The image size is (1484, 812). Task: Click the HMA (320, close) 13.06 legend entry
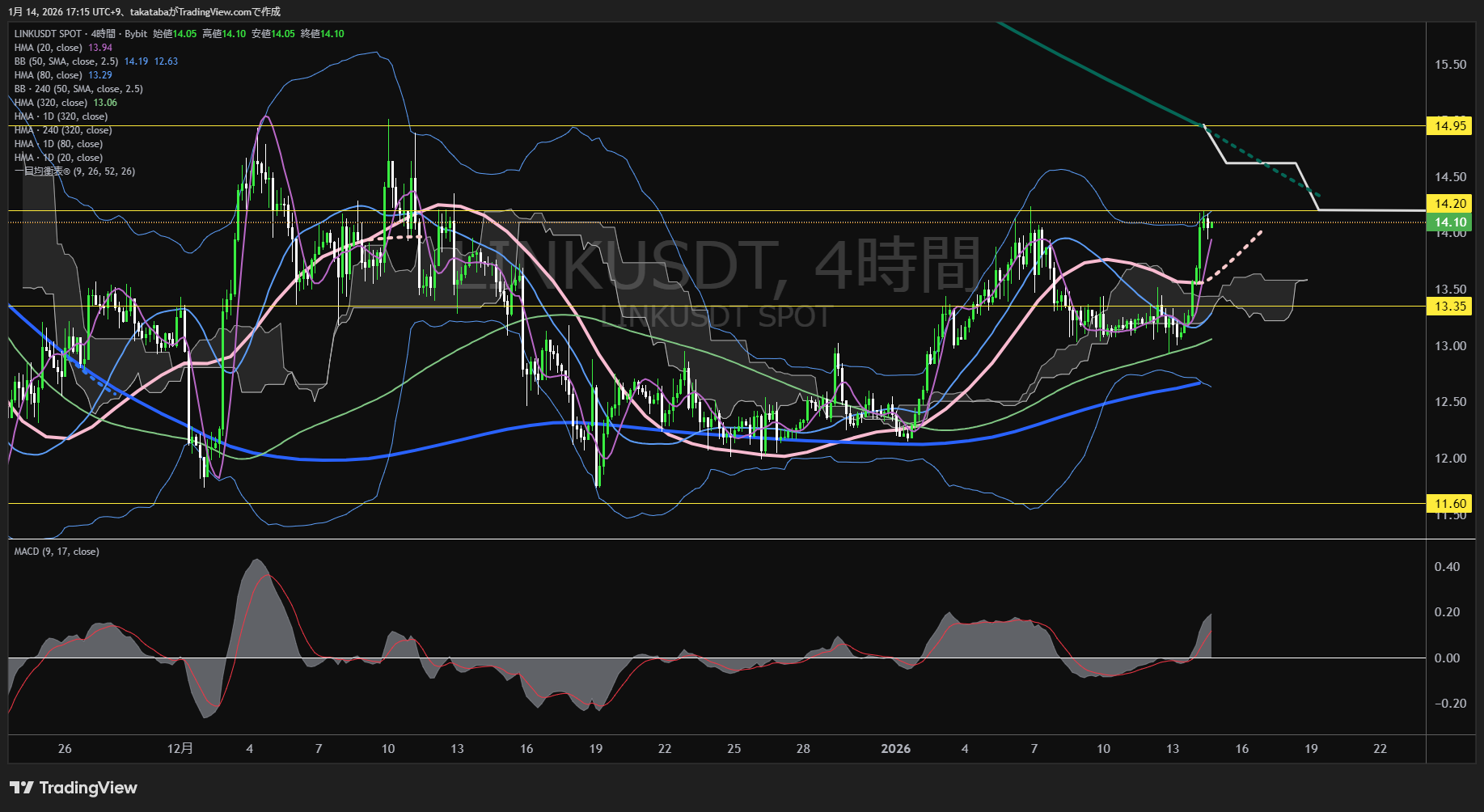[66, 103]
